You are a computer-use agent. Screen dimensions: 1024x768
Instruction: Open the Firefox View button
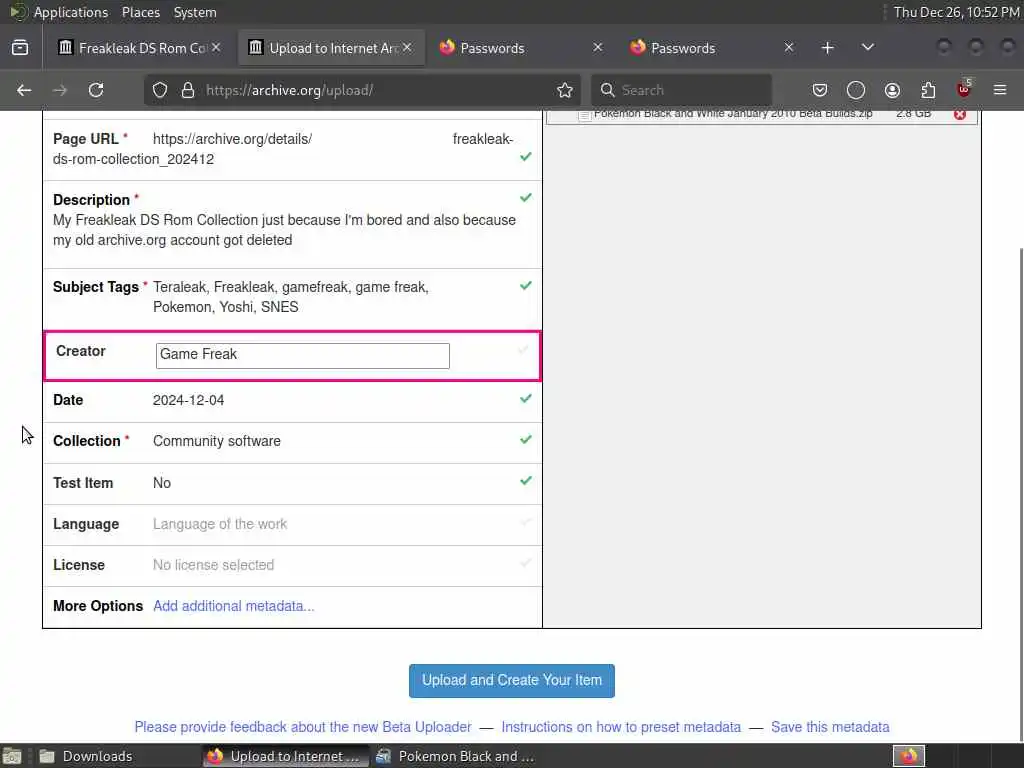click(x=20, y=48)
